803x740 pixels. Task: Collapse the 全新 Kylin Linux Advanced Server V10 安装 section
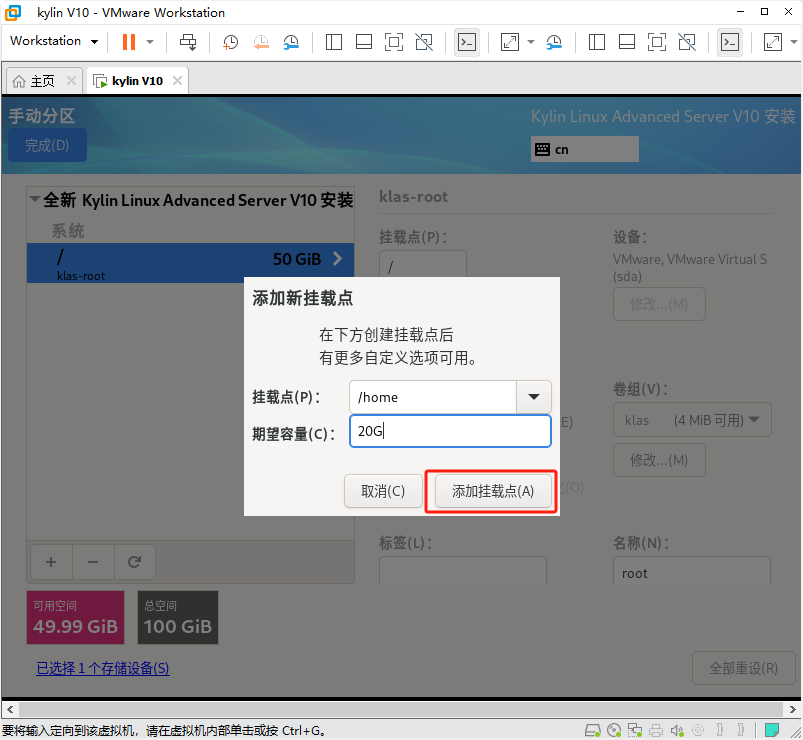coord(35,199)
